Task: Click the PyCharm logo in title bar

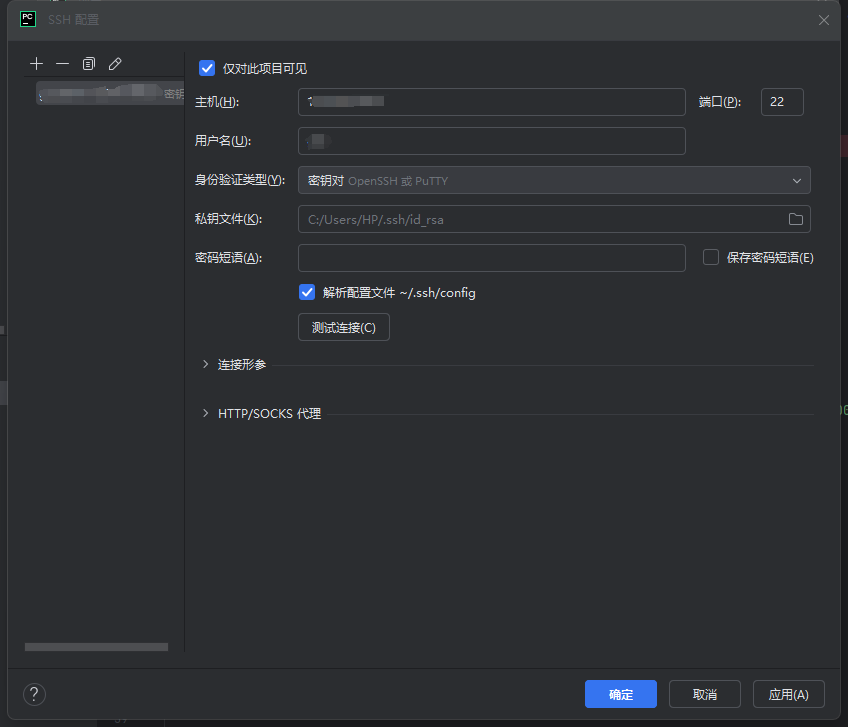Action: (x=28, y=19)
